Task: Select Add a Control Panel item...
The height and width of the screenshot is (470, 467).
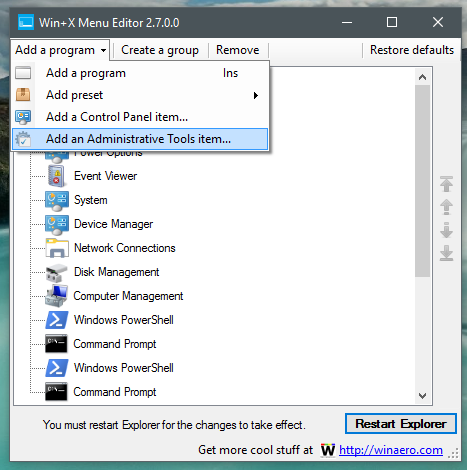Action: click(140, 117)
